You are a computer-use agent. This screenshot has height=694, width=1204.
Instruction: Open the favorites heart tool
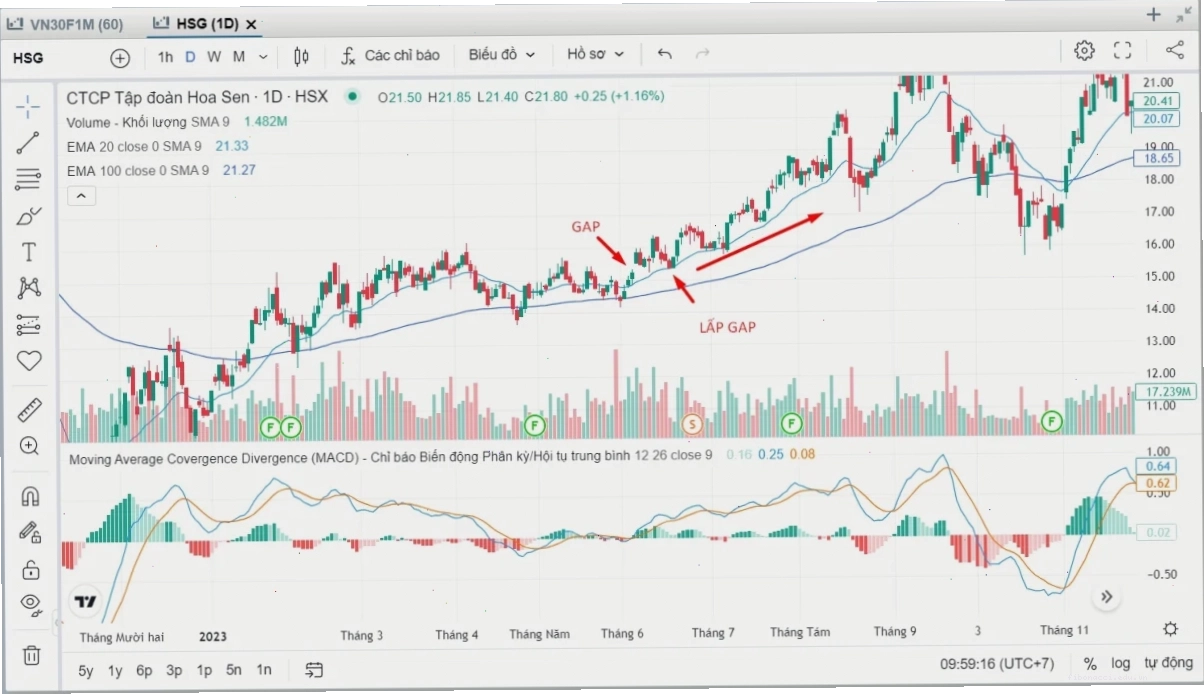[29, 361]
